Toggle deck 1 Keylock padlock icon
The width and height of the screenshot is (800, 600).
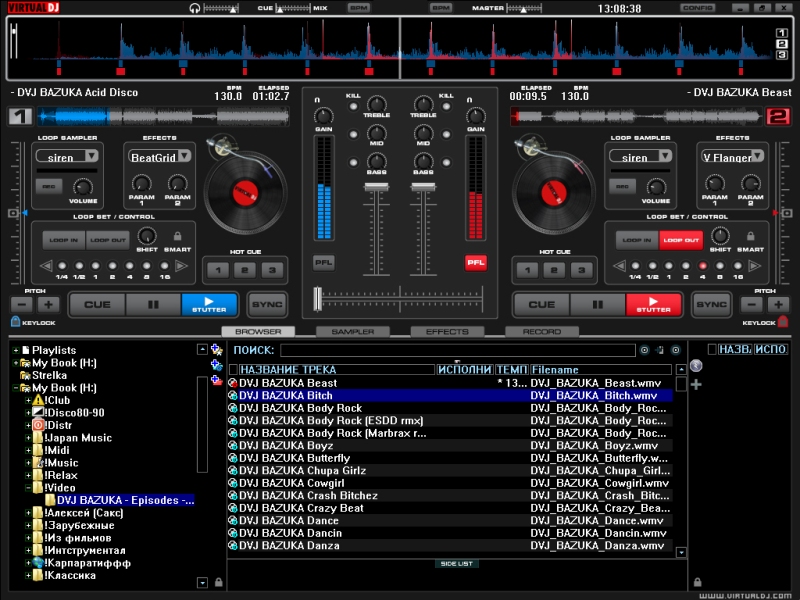pos(15,321)
